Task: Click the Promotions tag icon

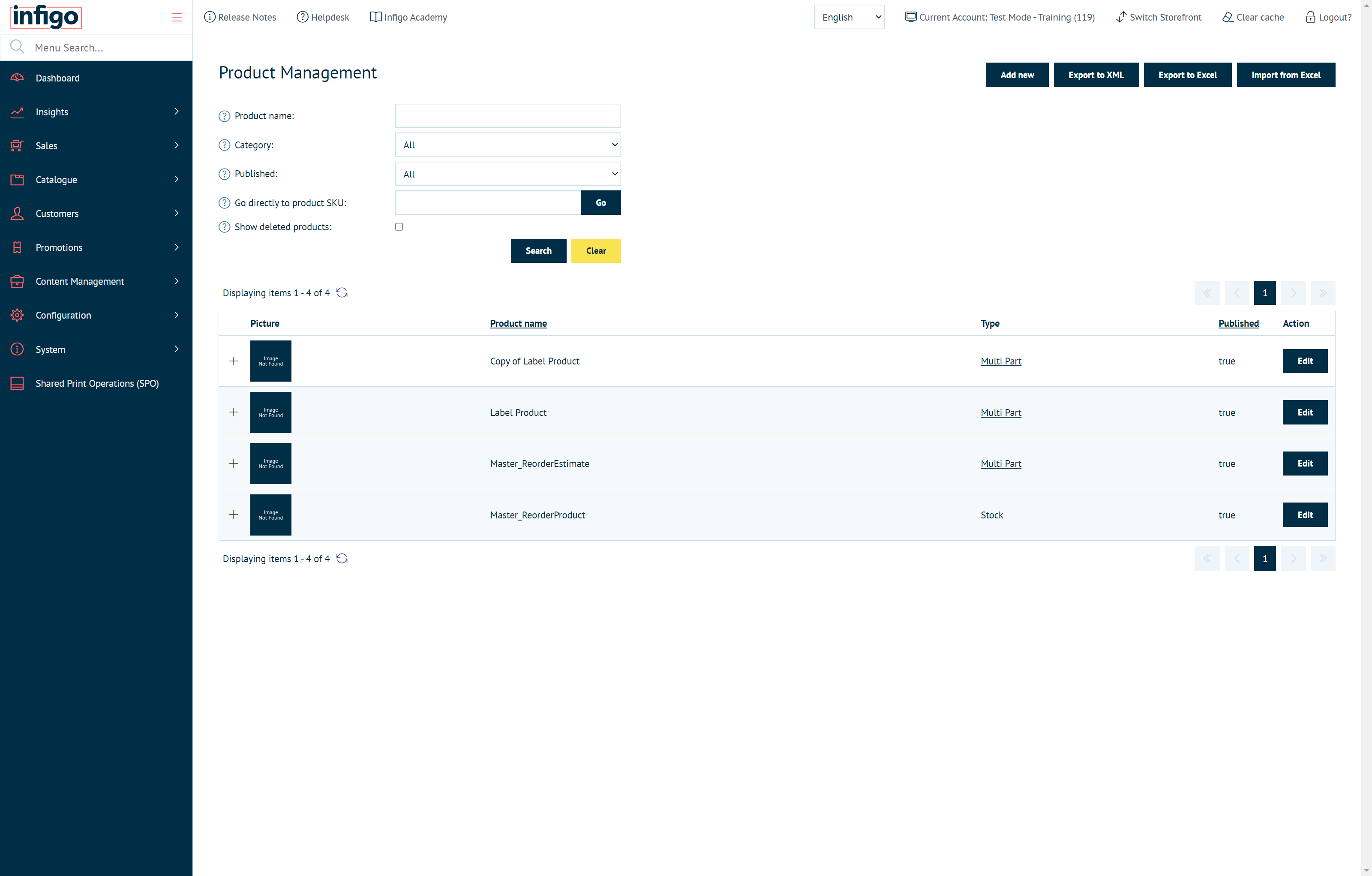Action: (x=17, y=247)
